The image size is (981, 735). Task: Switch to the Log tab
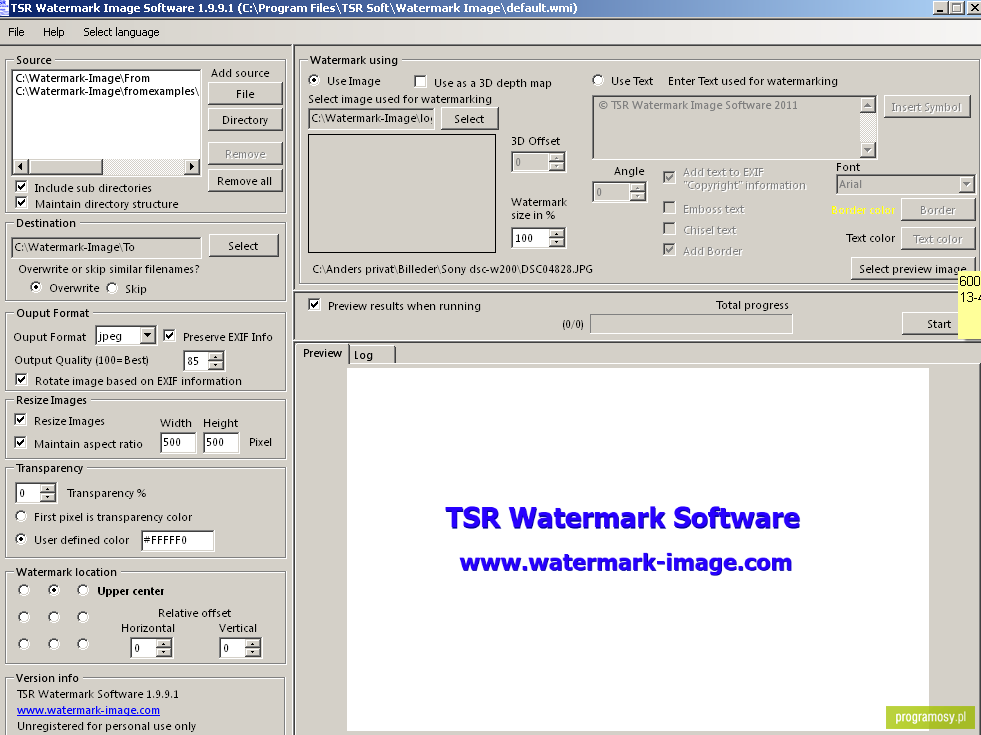pos(372,355)
